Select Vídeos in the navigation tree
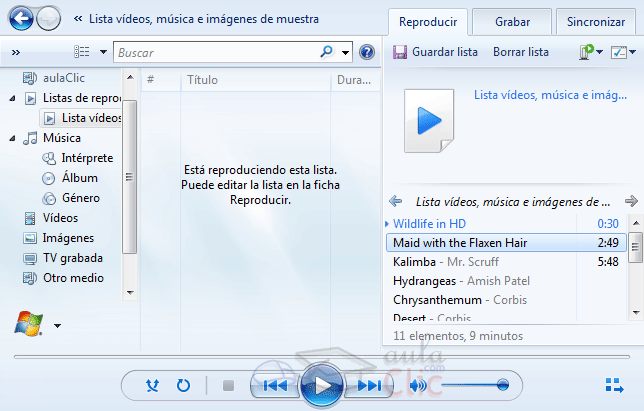This screenshot has width=644, height=411. point(51,218)
